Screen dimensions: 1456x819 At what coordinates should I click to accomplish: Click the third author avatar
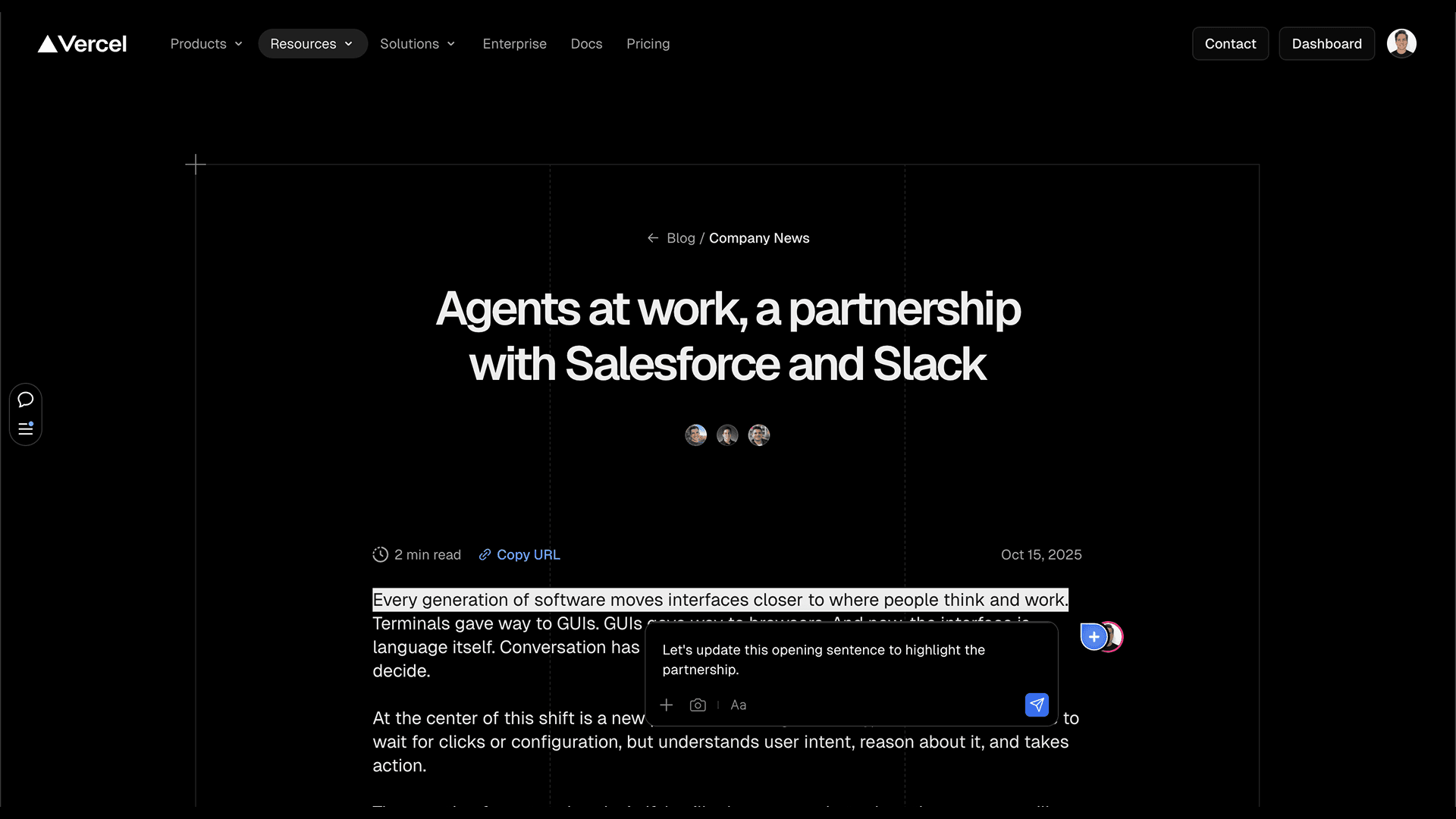click(759, 435)
